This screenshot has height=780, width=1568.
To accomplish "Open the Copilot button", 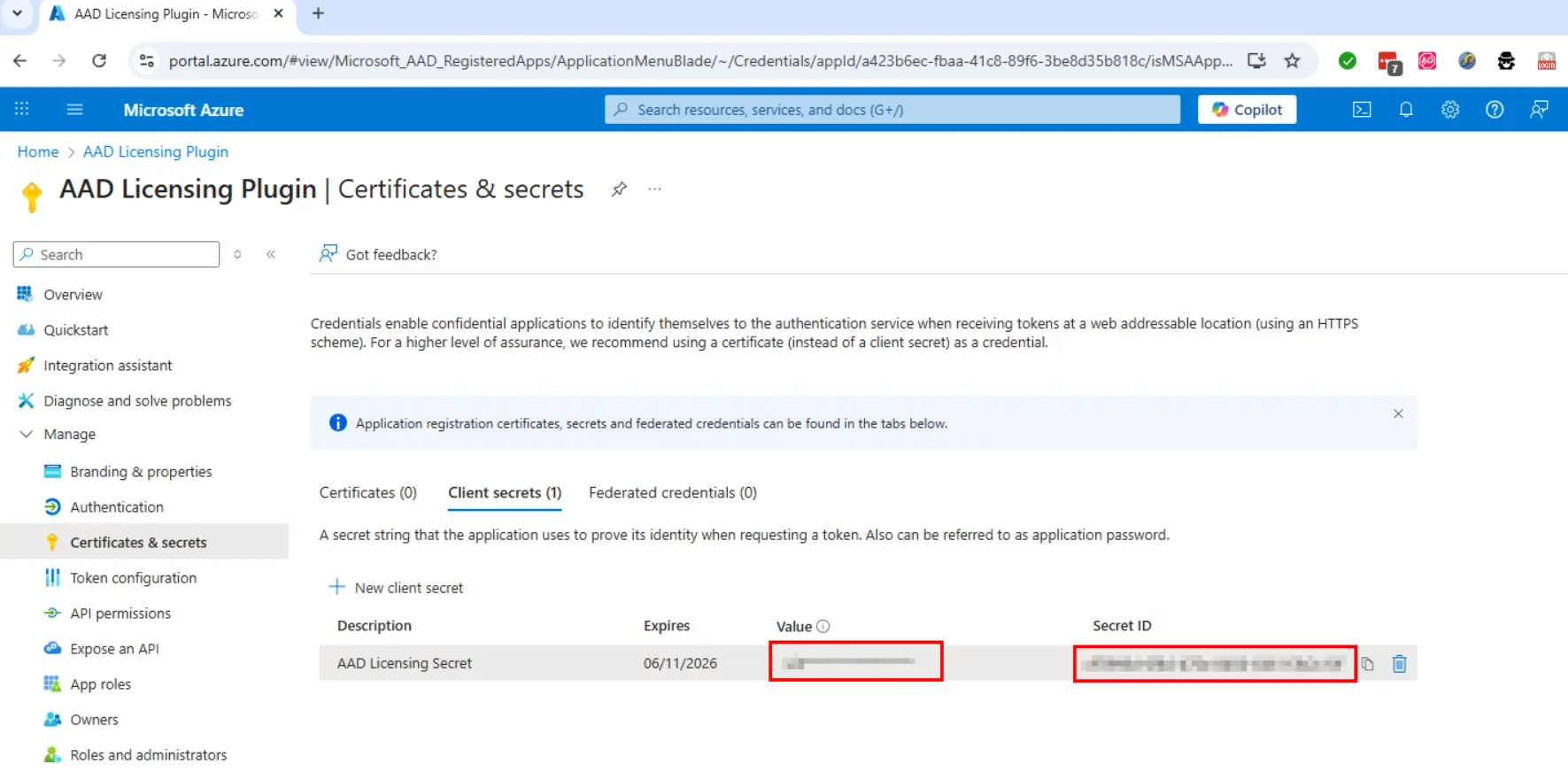I will [1247, 110].
